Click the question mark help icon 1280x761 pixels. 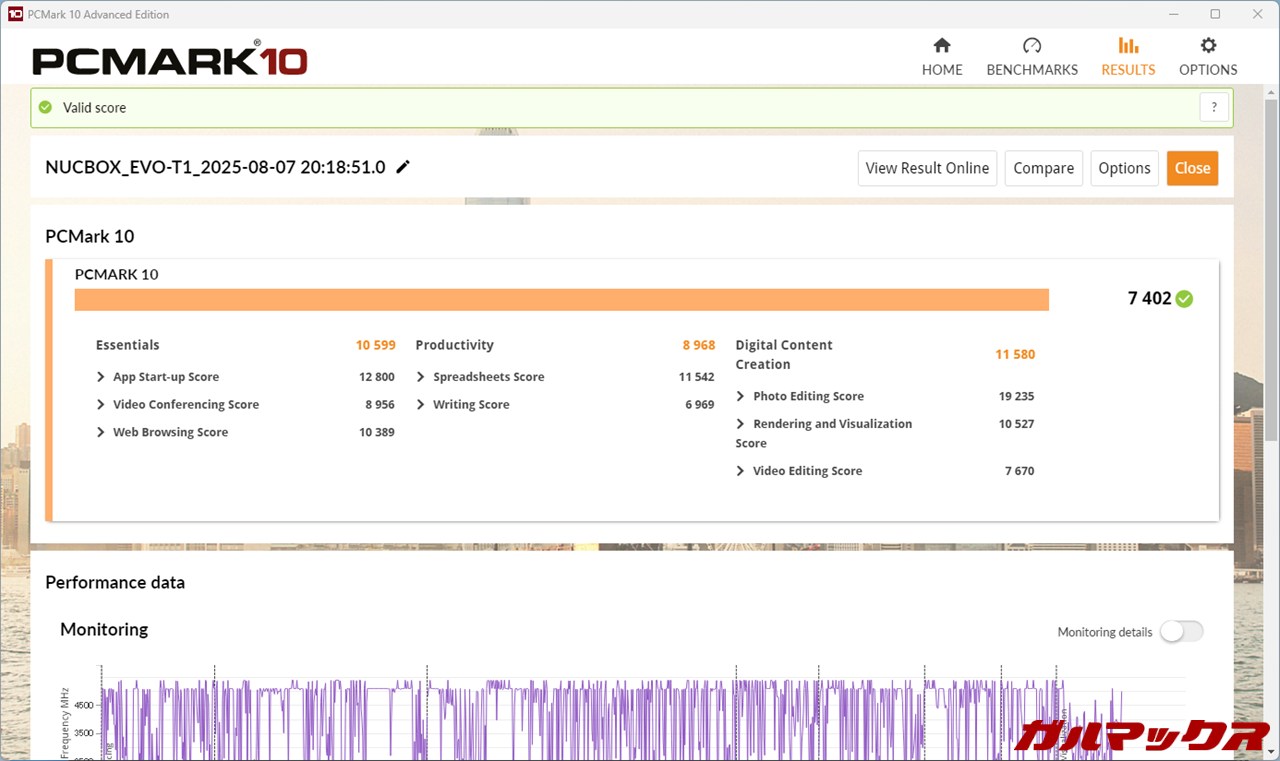[x=1214, y=108]
